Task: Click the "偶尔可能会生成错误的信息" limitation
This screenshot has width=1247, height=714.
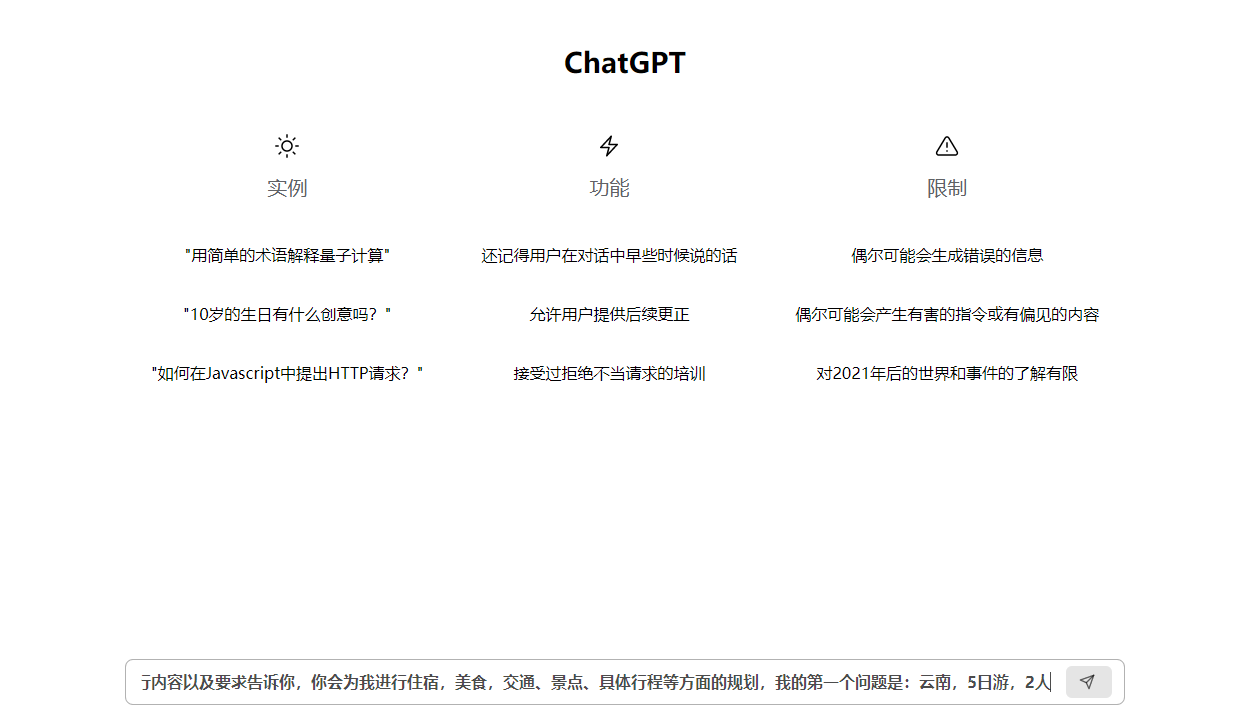Action: (946, 256)
